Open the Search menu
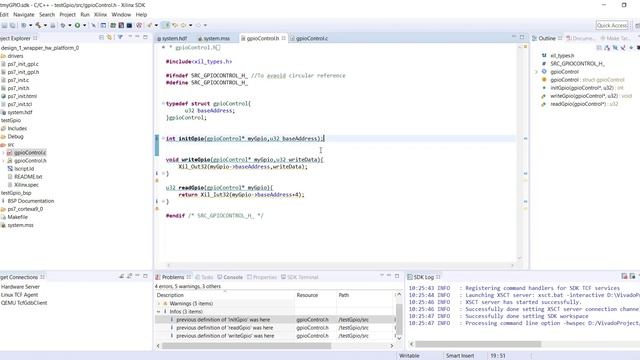The image size is (640, 360). (x=47, y=14)
